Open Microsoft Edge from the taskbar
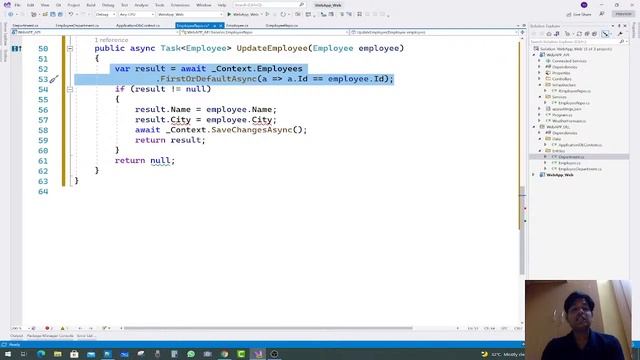The height and width of the screenshot is (360, 640). [x=41, y=354]
